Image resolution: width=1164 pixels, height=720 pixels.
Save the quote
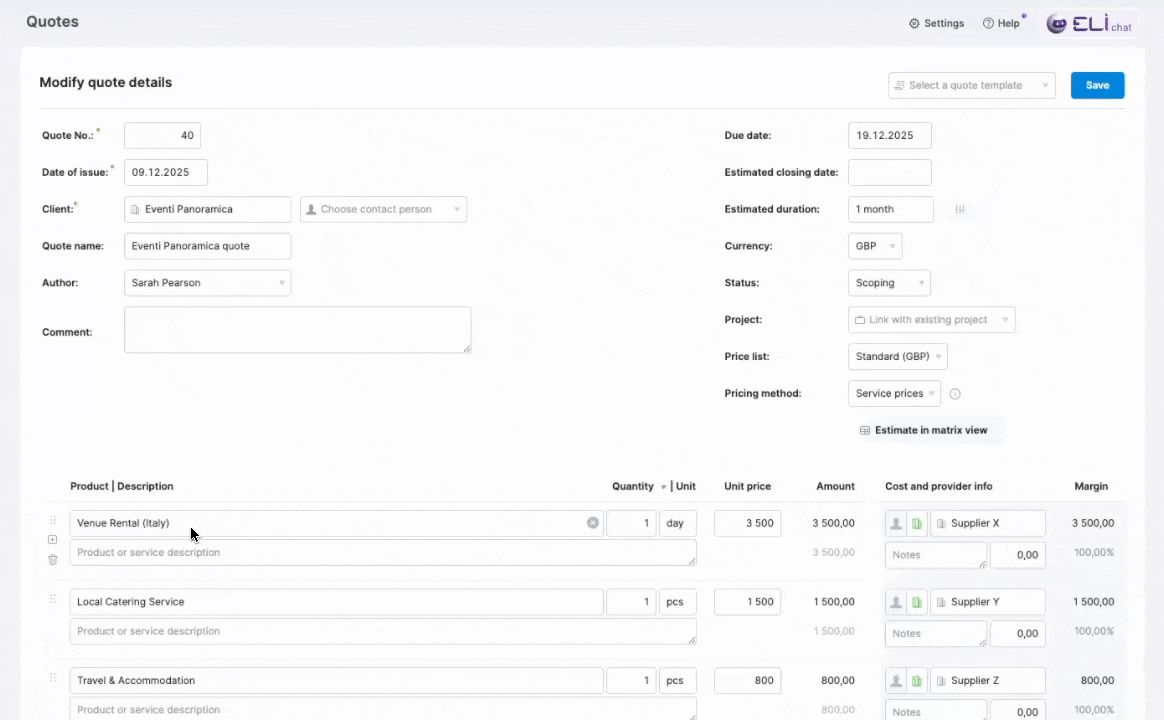1097,86
